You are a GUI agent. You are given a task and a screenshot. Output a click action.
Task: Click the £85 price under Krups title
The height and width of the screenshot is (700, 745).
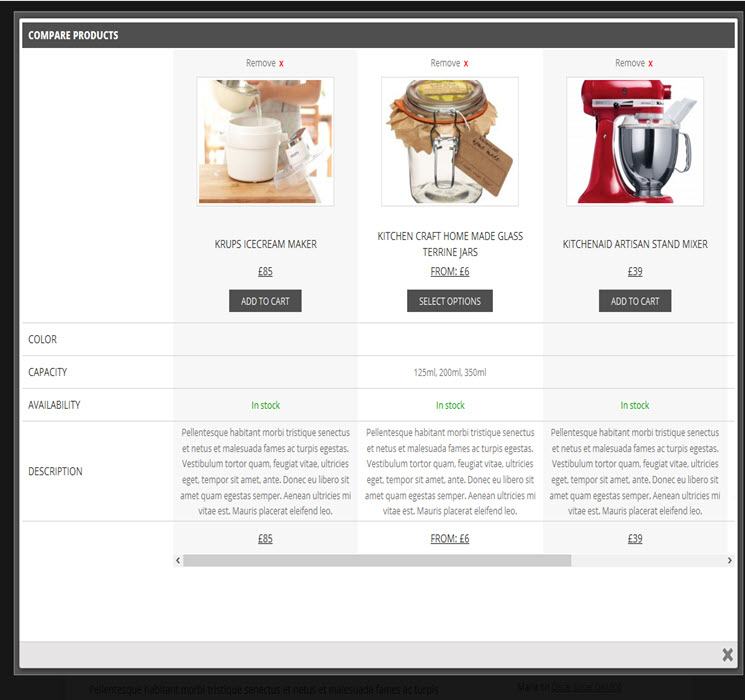pyautogui.click(x=265, y=271)
